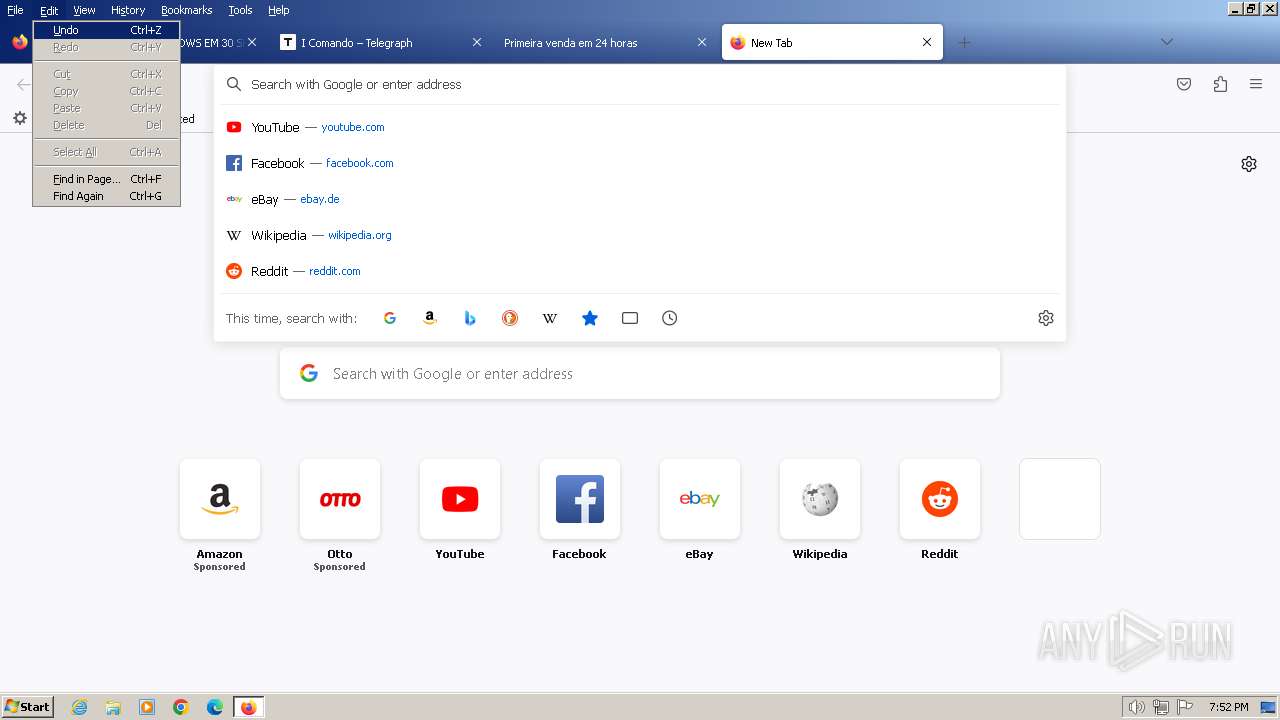The image size is (1280, 720).
Task: Open the Windows Start menu
Action: pos(27,707)
